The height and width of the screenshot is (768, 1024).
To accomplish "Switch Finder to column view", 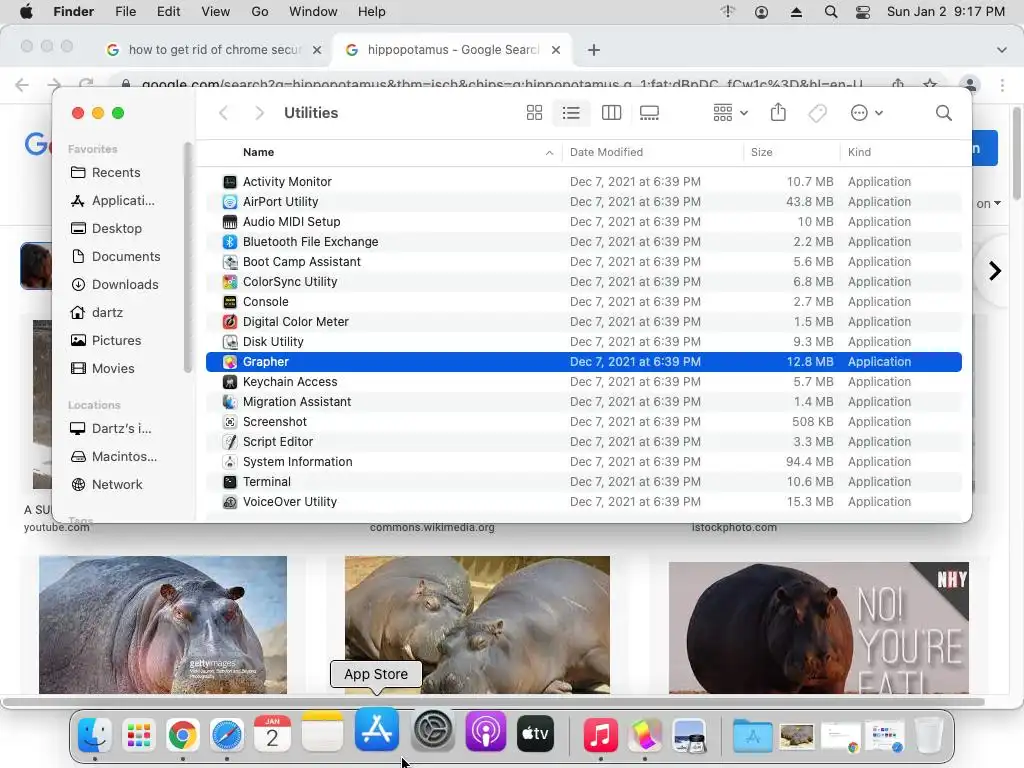I will tap(611, 113).
